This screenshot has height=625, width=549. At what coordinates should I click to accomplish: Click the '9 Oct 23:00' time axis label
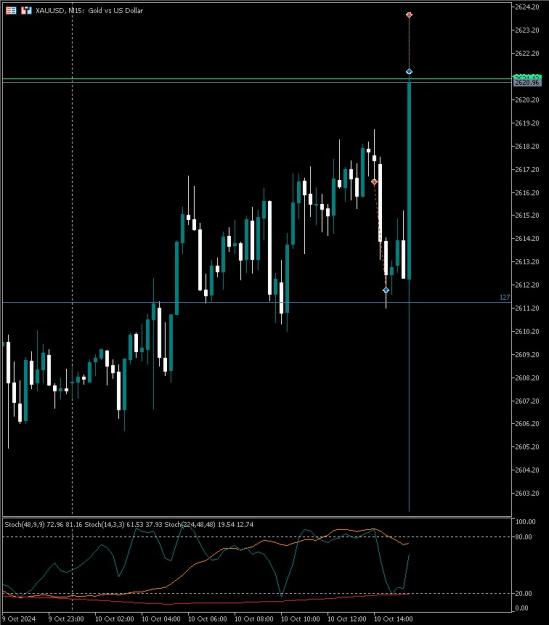click(66, 619)
